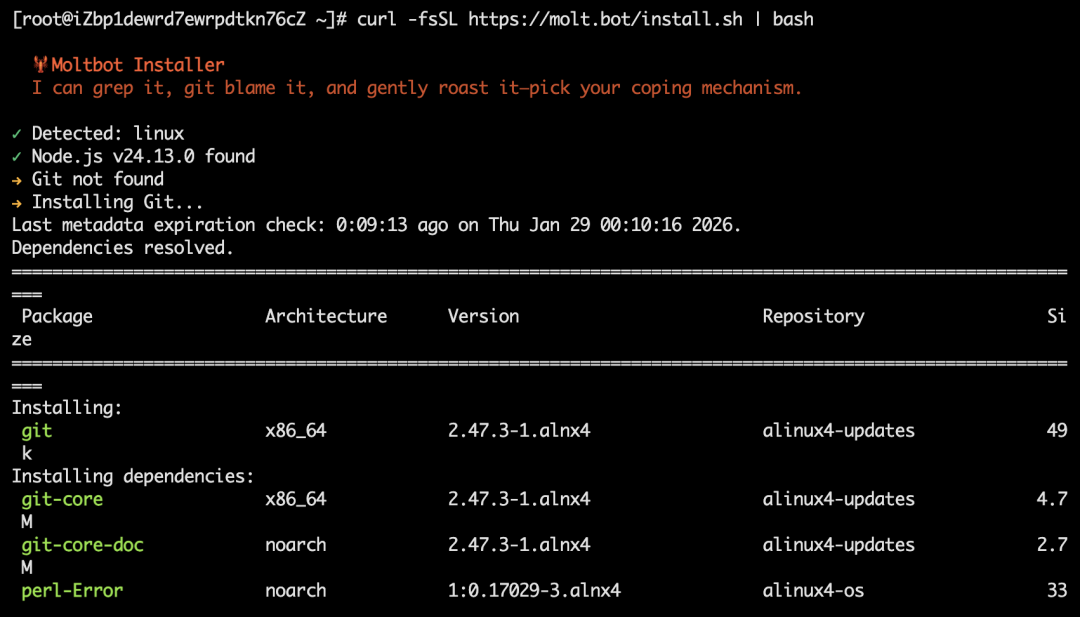Click the orange tagline mentioning "coping mechanism"
Screen dimensions: 1080x617
point(417,88)
